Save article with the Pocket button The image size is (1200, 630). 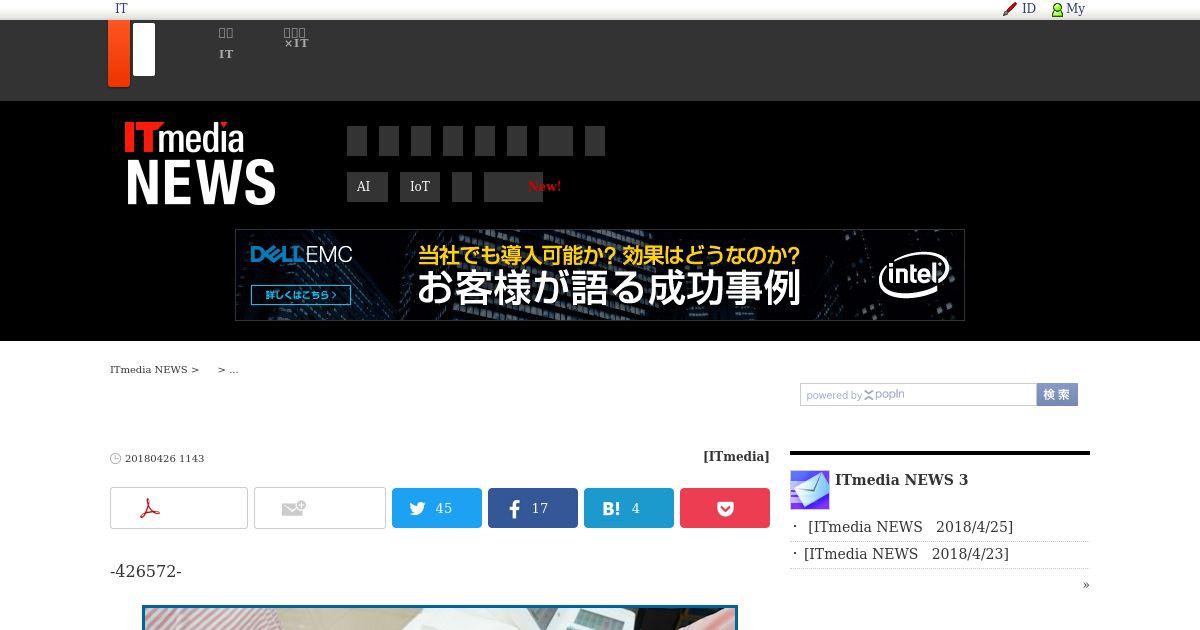[x=725, y=508]
